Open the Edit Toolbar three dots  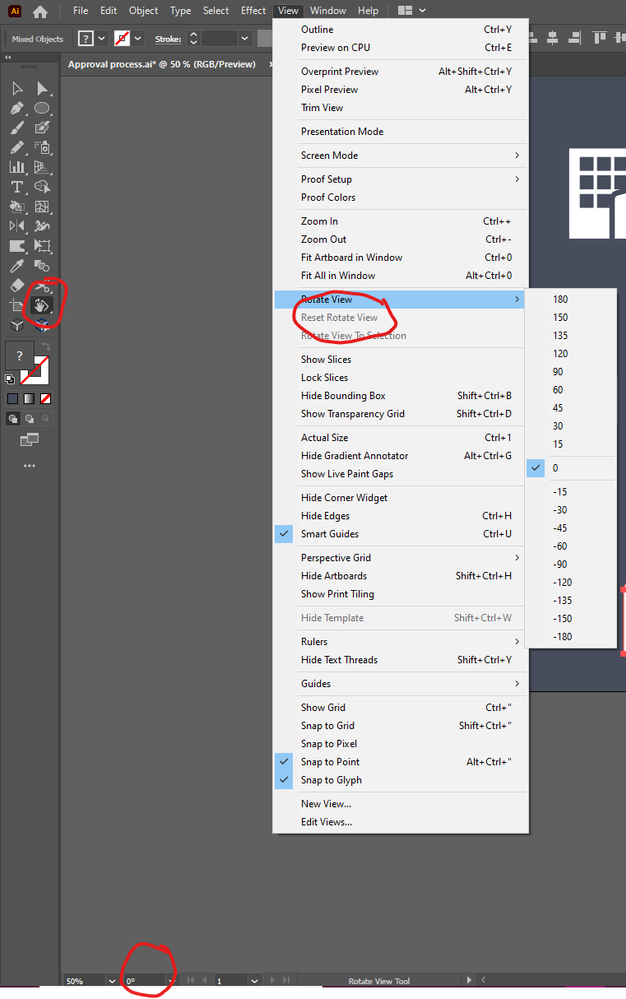(29, 466)
